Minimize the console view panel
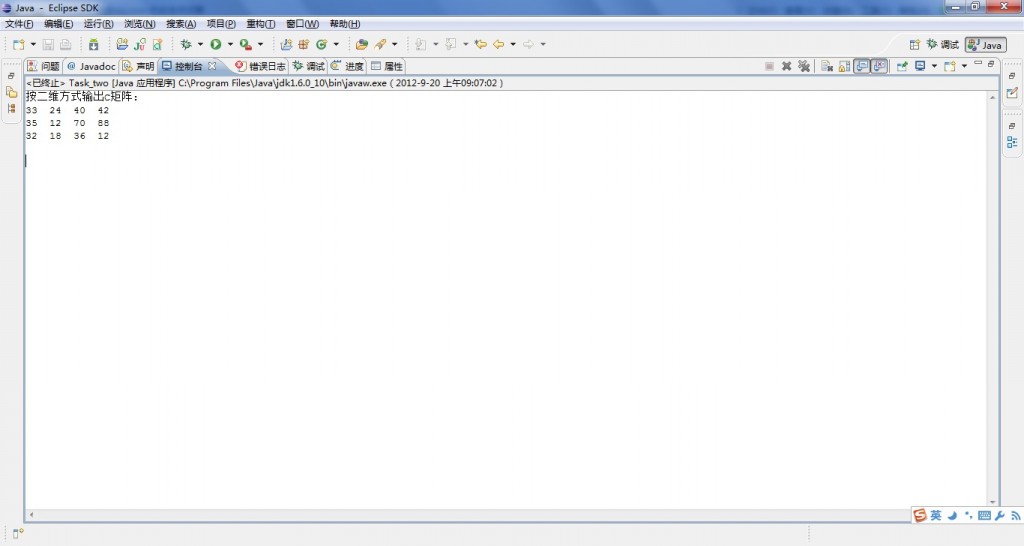Image resolution: width=1024 pixels, height=546 pixels. 978,63
